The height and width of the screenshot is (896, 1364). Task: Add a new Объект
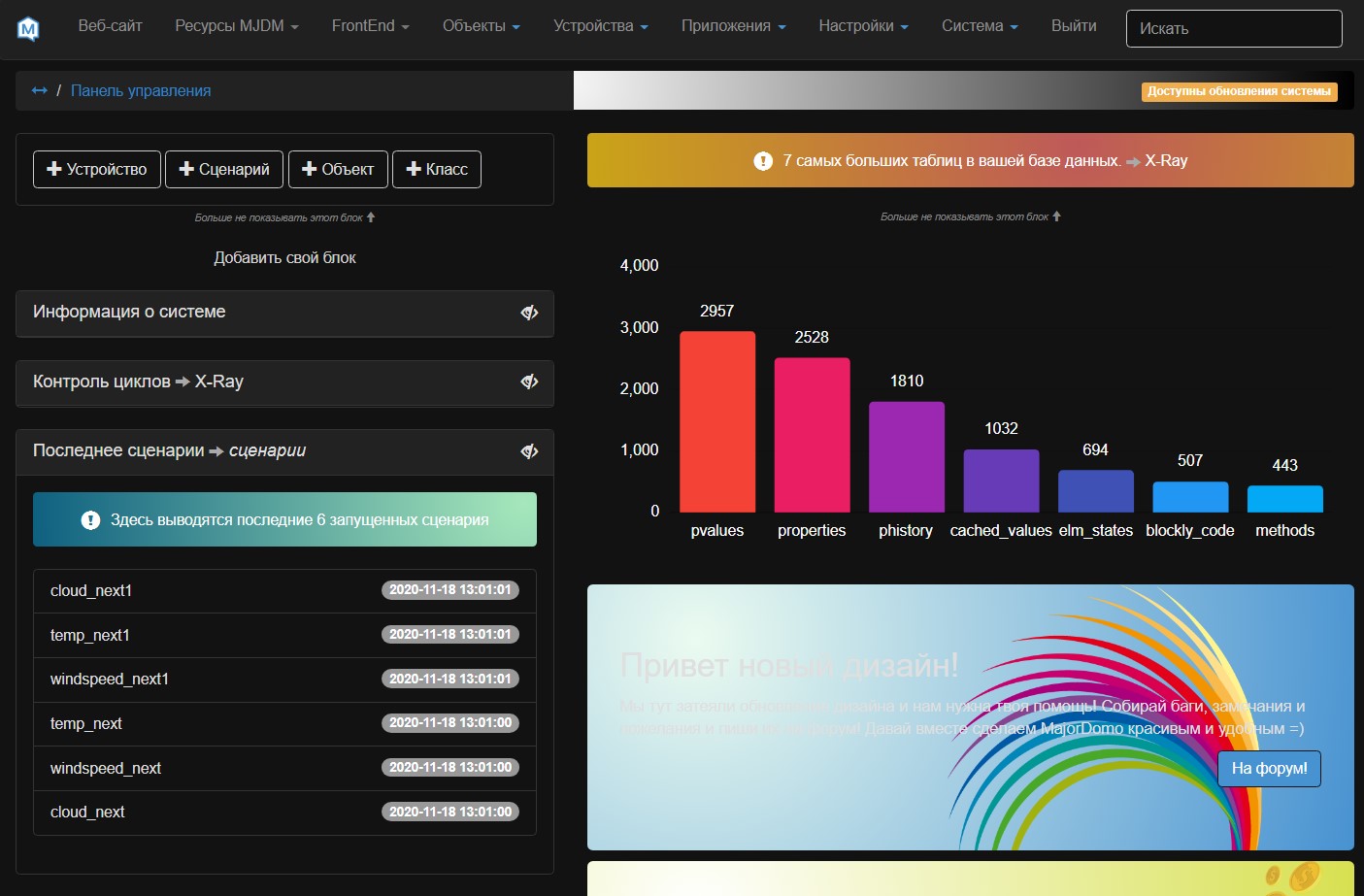coord(338,169)
